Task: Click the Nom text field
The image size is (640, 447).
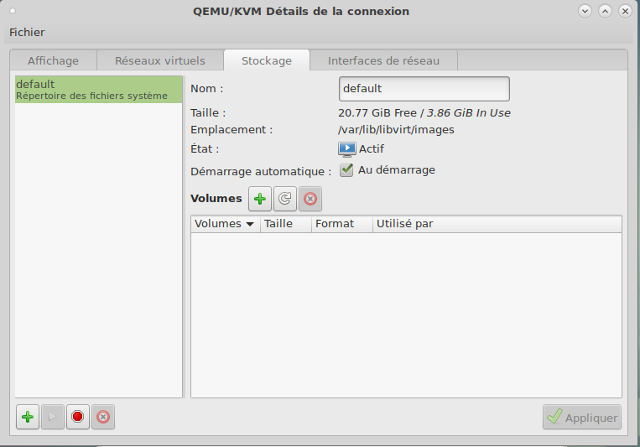Action: coord(424,89)
